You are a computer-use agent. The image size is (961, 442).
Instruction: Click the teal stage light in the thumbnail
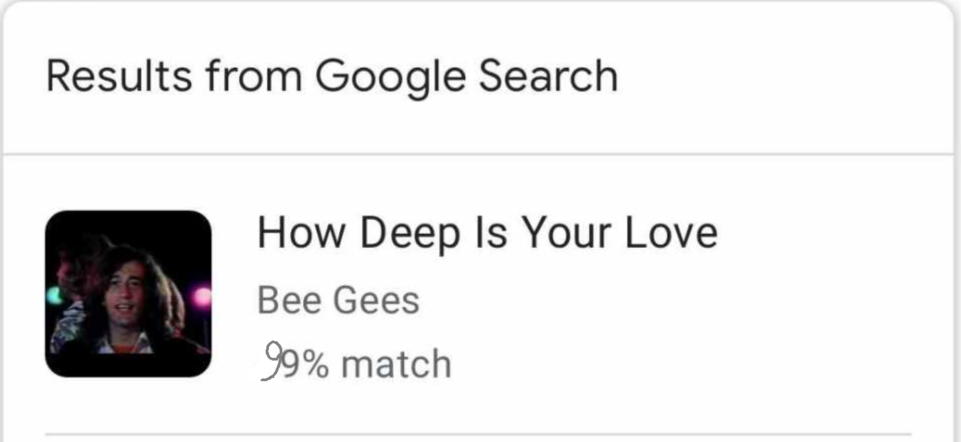click(54, 295)
